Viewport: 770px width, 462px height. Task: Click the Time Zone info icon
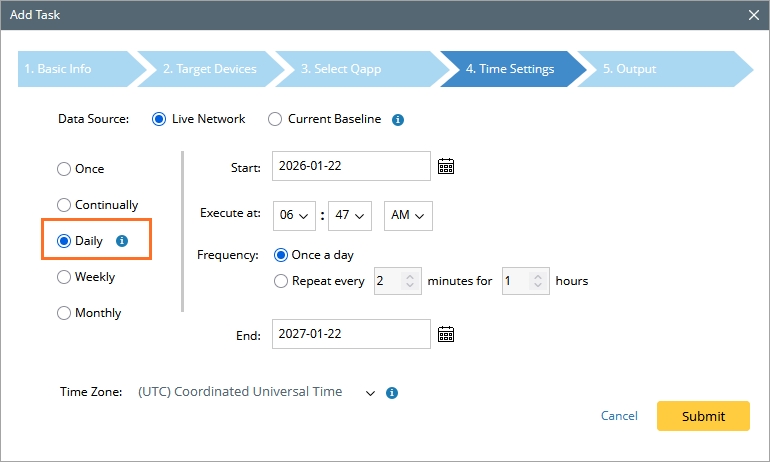pos(392,393)
